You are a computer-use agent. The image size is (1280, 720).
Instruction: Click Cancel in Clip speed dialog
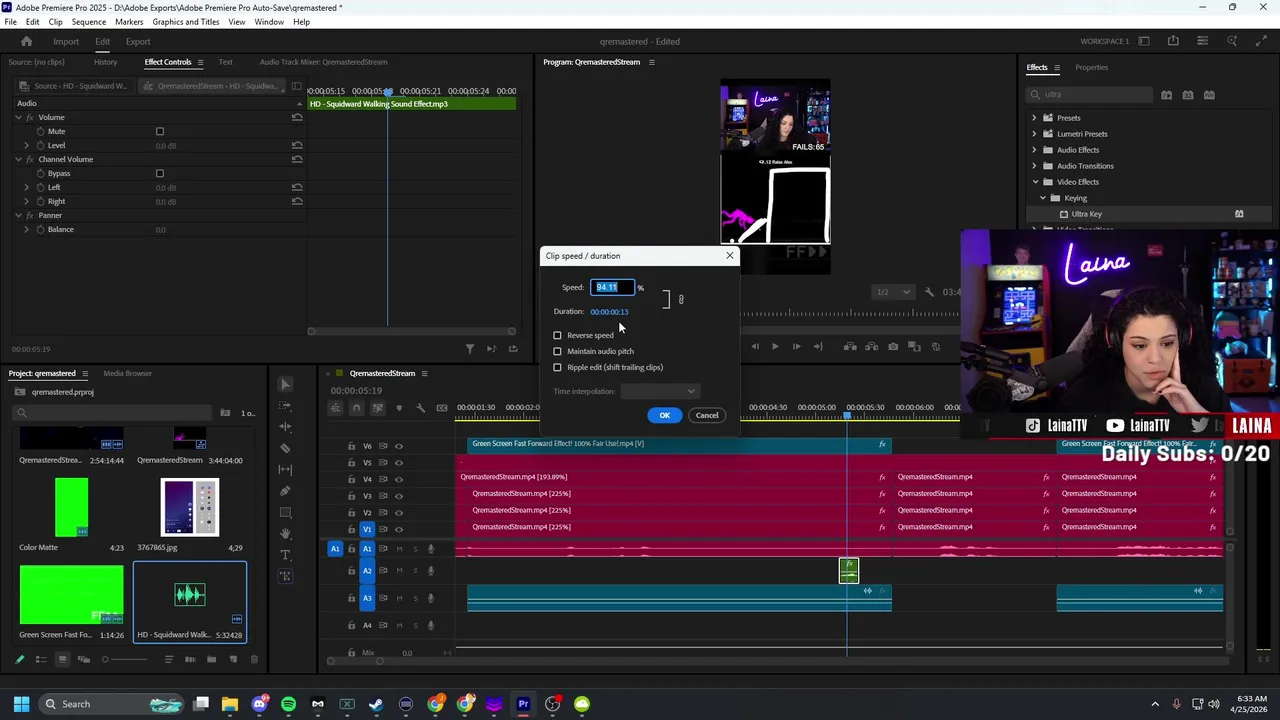click(707, 415)
